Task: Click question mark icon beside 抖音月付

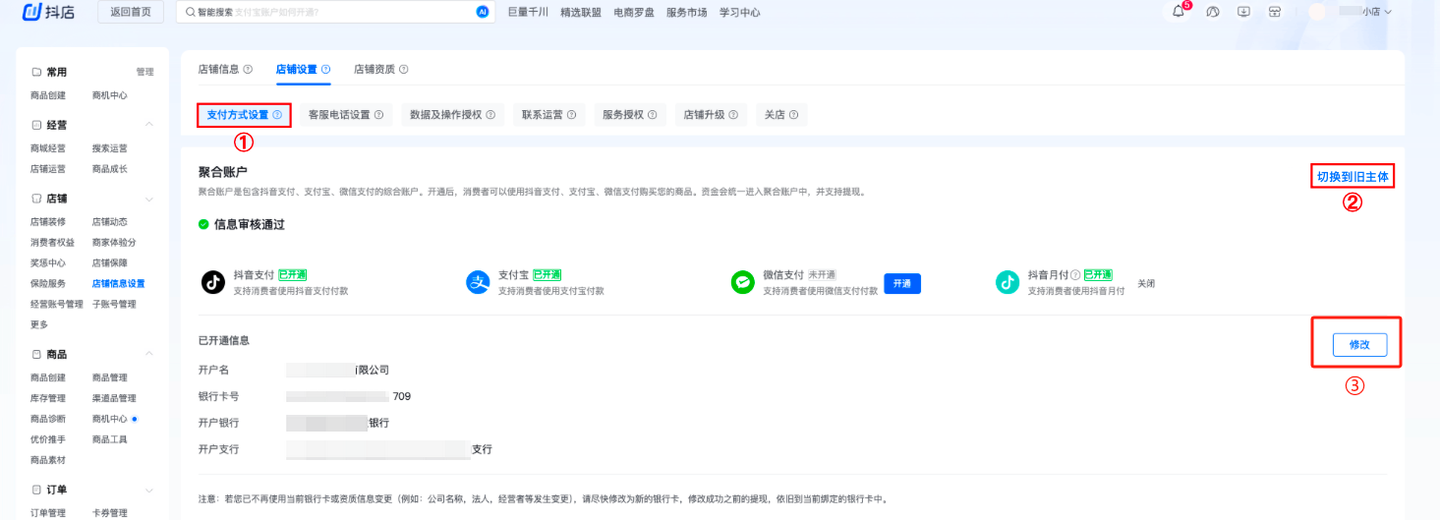Action: pyautogui.click(x=1076, y=275)
